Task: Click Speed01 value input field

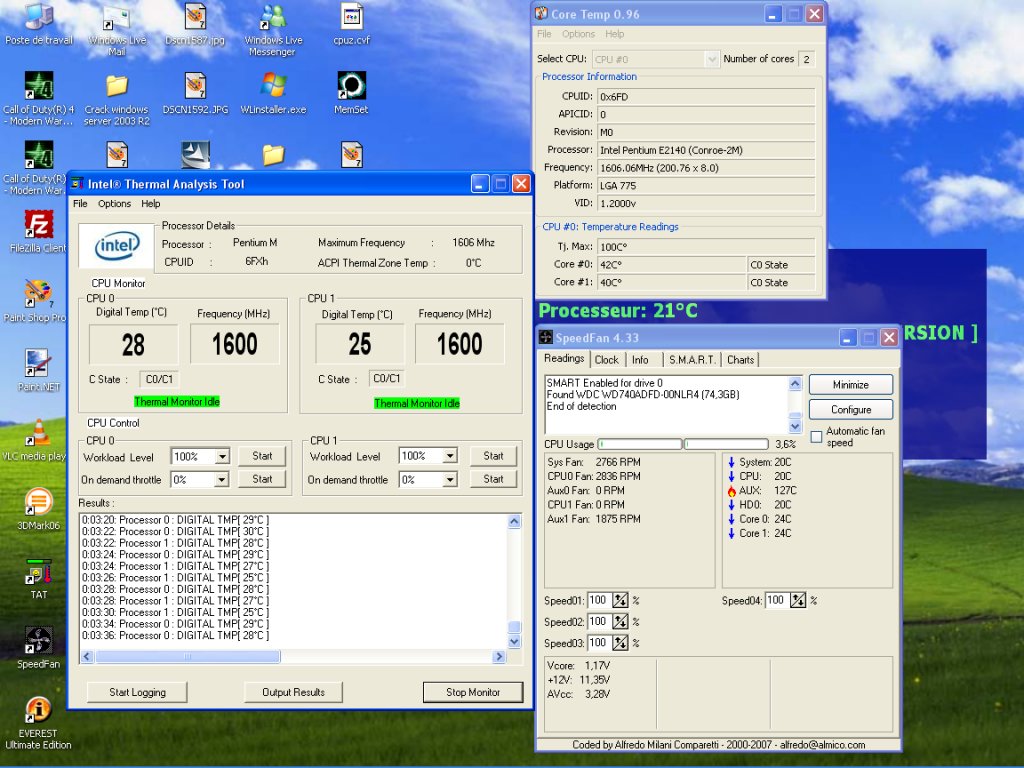Action: click(599, 600)
